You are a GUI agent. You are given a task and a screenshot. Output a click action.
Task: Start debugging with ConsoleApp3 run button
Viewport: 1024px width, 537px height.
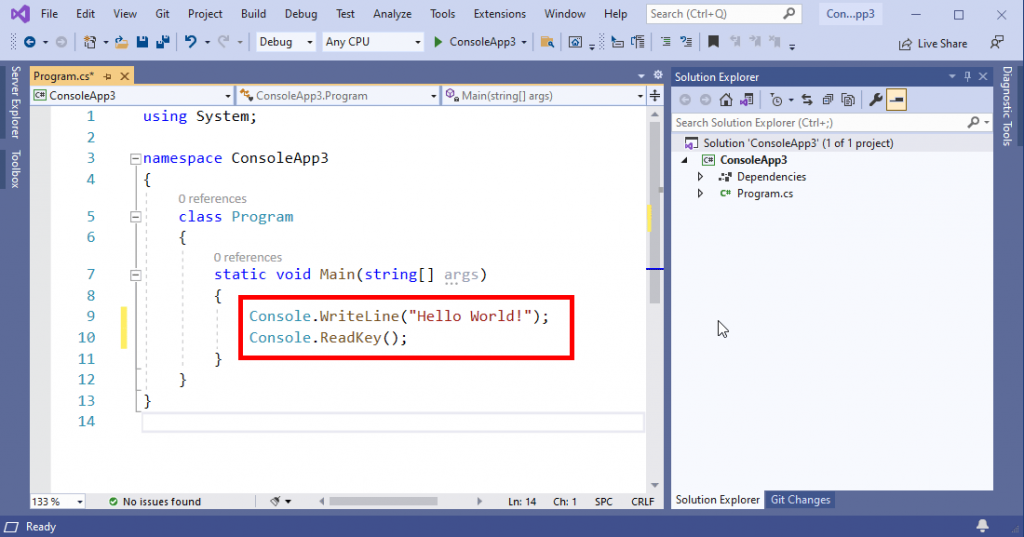point(476,42)
